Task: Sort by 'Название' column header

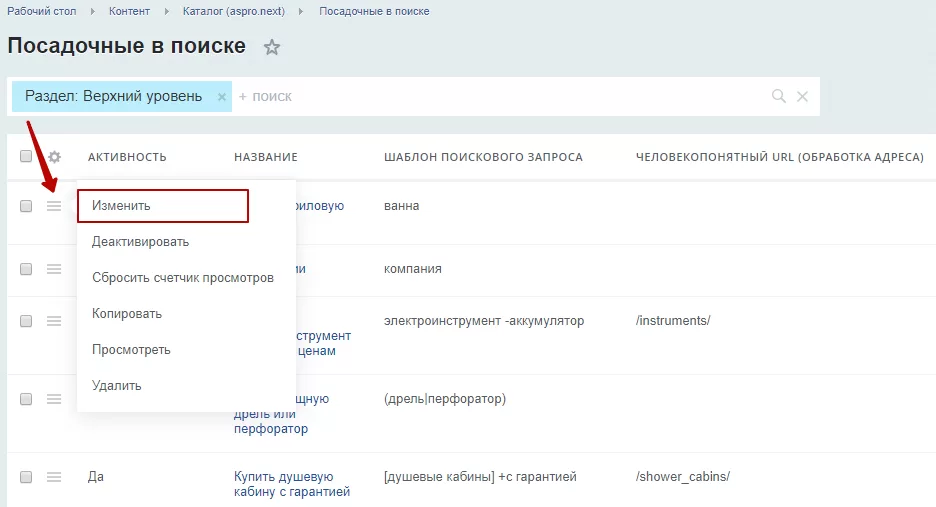Action: (x=266, y=157)
